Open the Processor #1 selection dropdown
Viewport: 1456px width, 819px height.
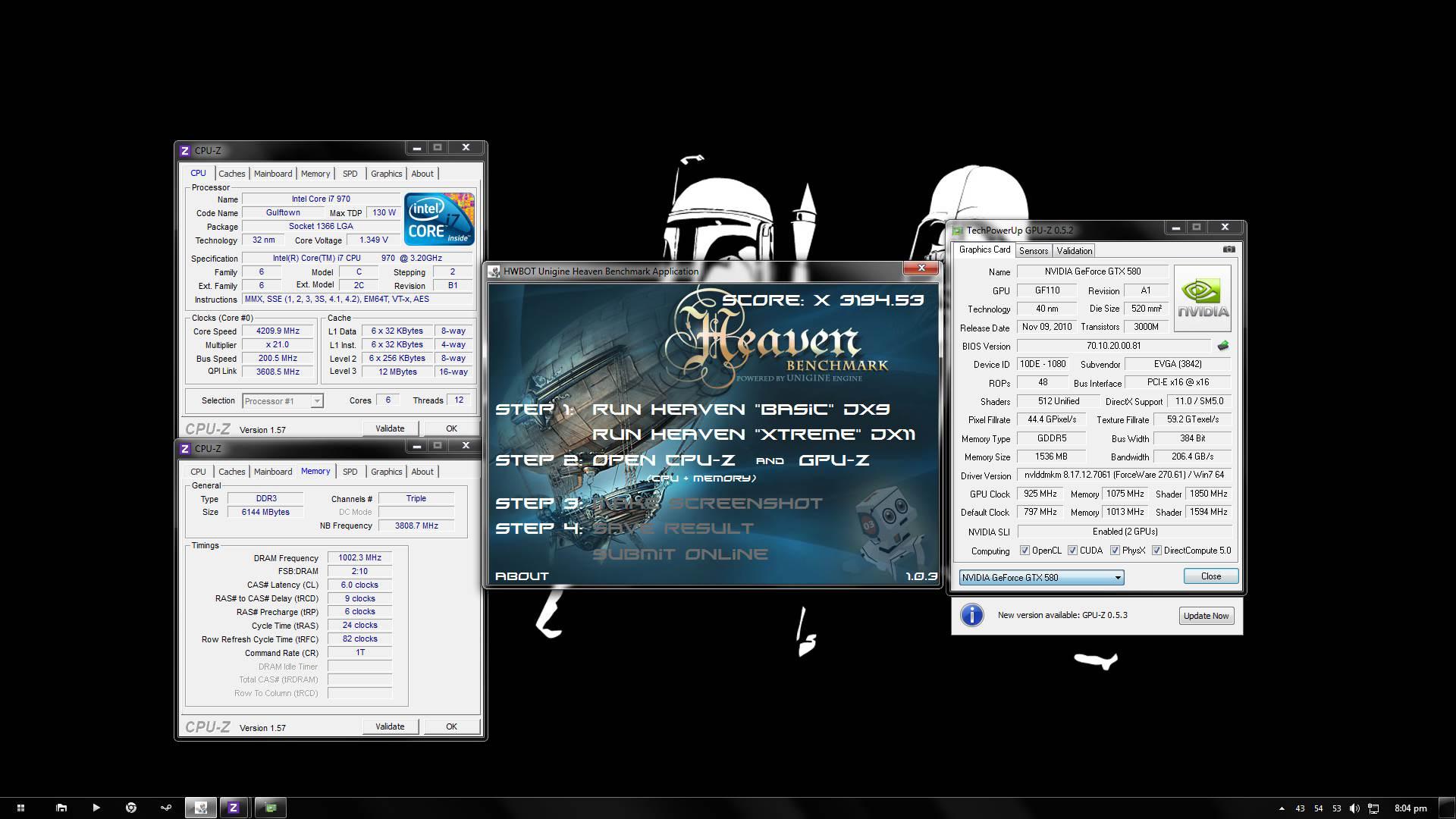(283, 401)
